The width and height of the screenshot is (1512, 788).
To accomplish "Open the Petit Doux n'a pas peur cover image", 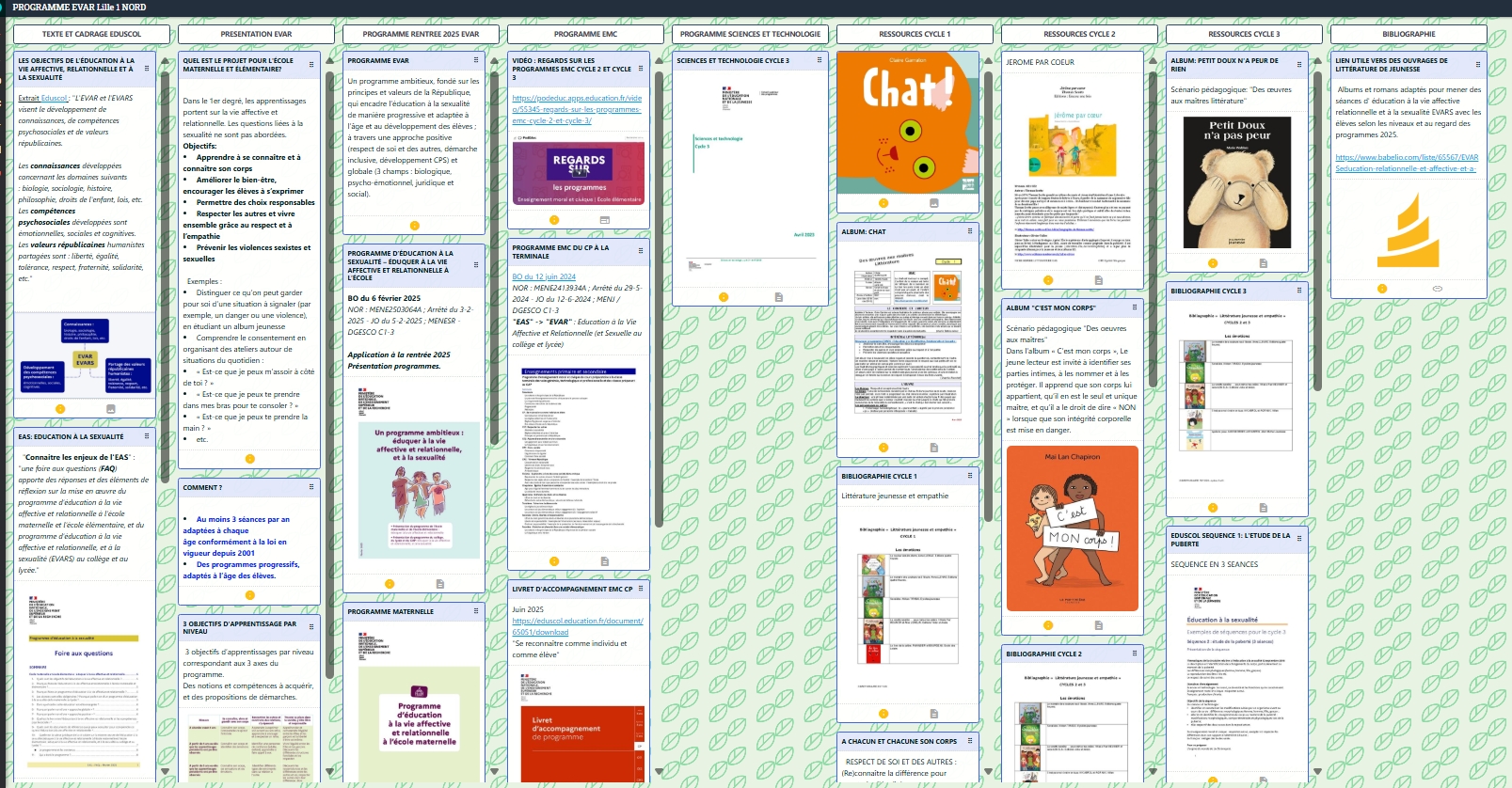I will coord(1236,182).
